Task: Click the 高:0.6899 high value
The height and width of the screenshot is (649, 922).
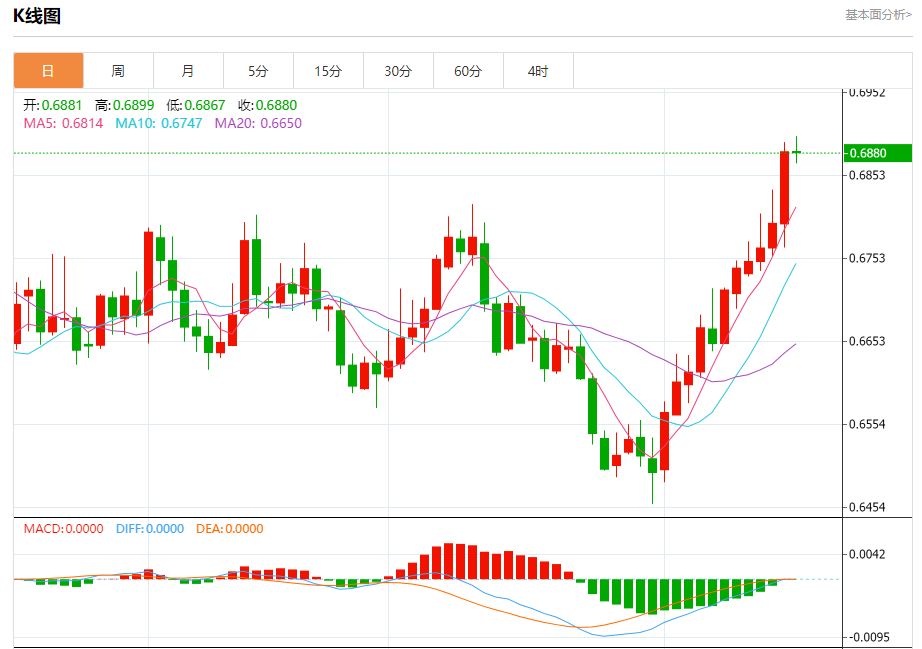Action: (125, 105)
